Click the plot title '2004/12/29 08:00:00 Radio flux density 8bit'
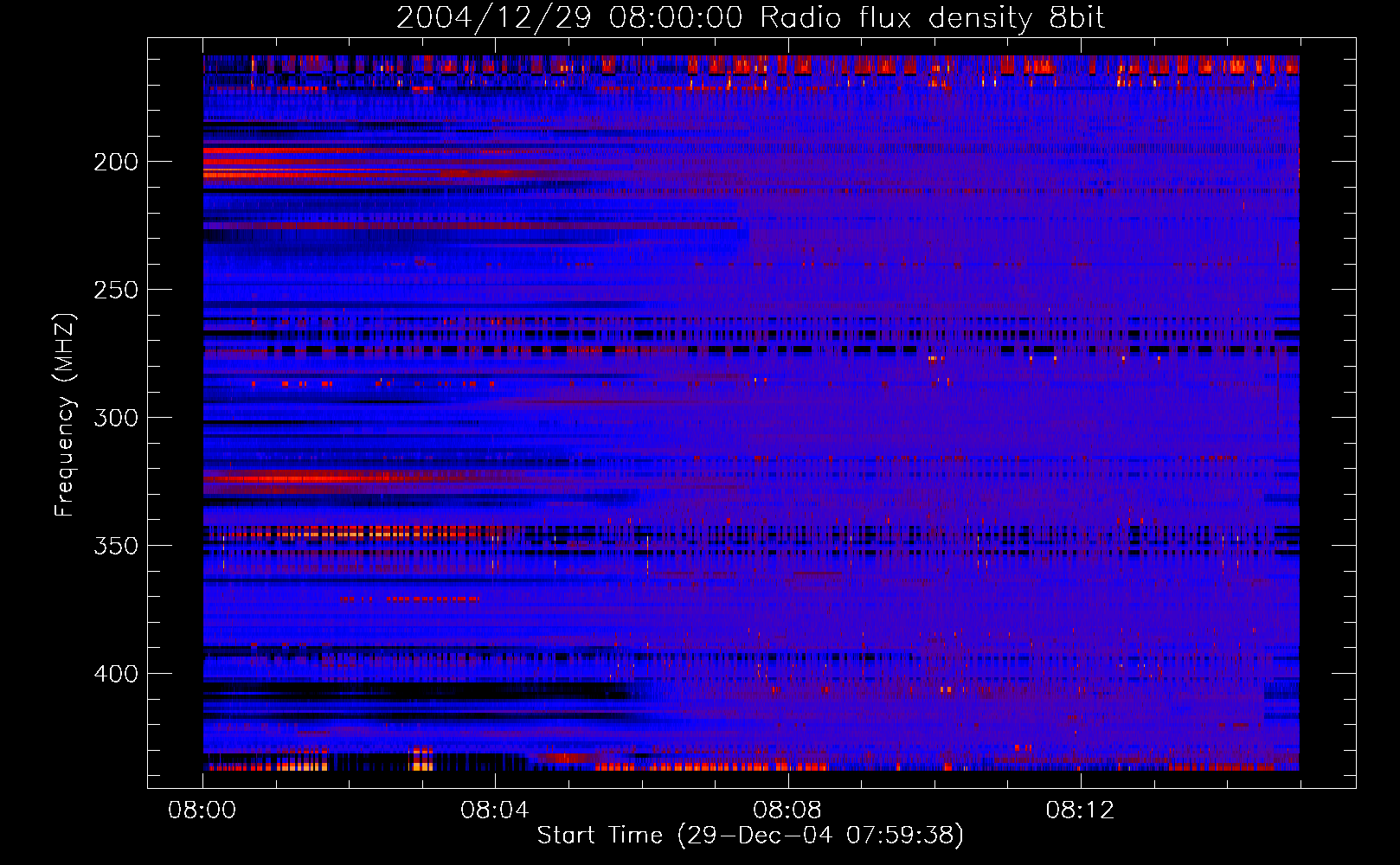The image size is (1400, 865). click(750, 18)
